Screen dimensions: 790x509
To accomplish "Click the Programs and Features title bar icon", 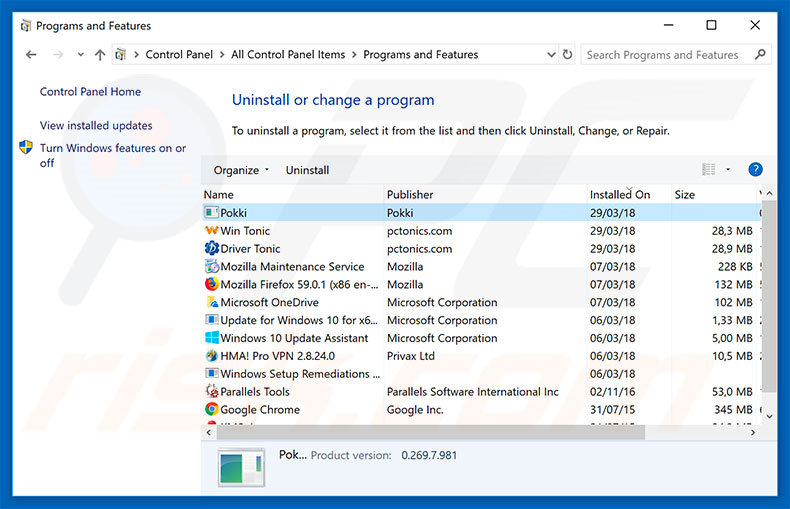I will 25,26.
